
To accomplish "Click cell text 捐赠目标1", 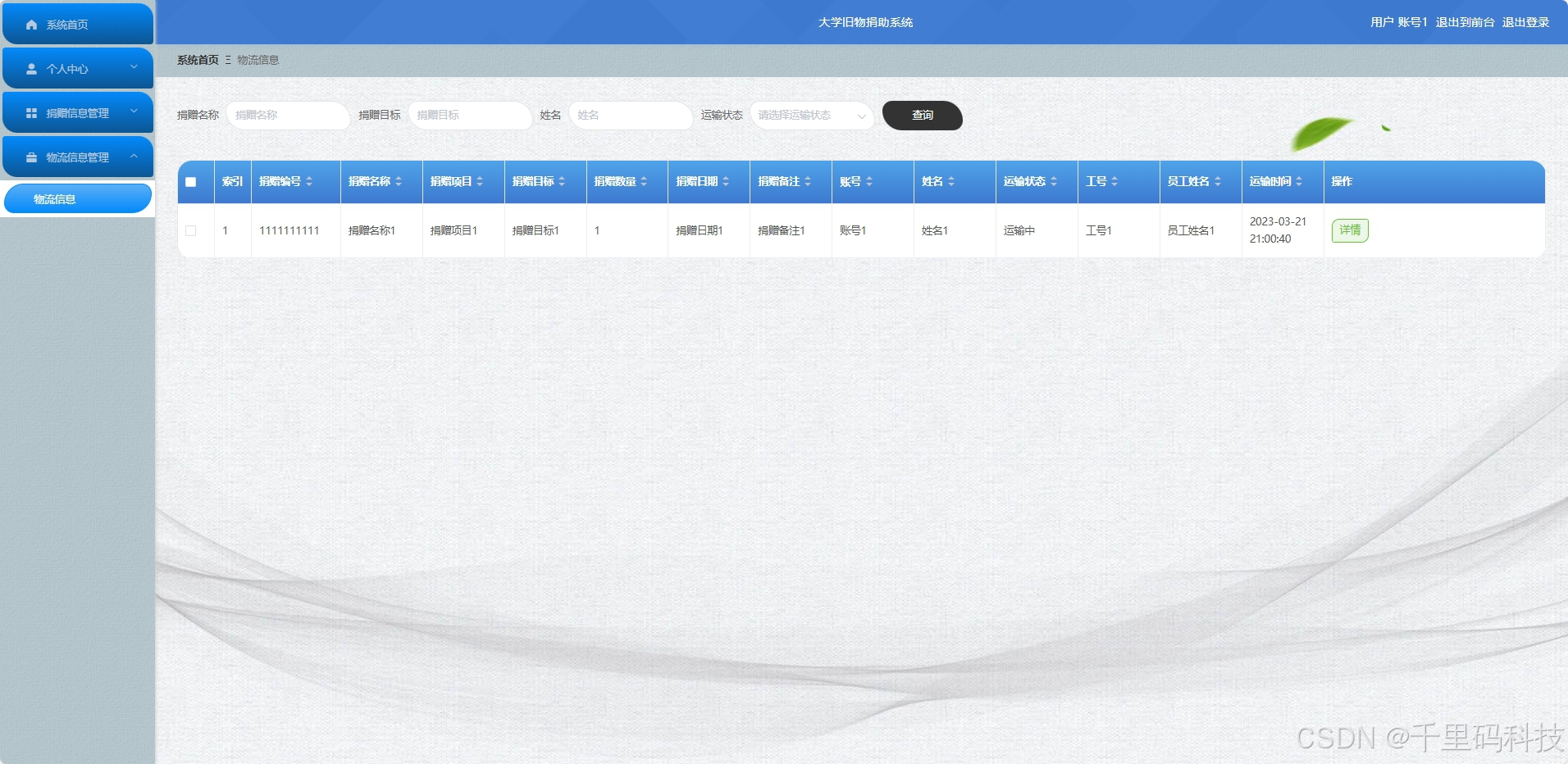I will click(536, 230).
